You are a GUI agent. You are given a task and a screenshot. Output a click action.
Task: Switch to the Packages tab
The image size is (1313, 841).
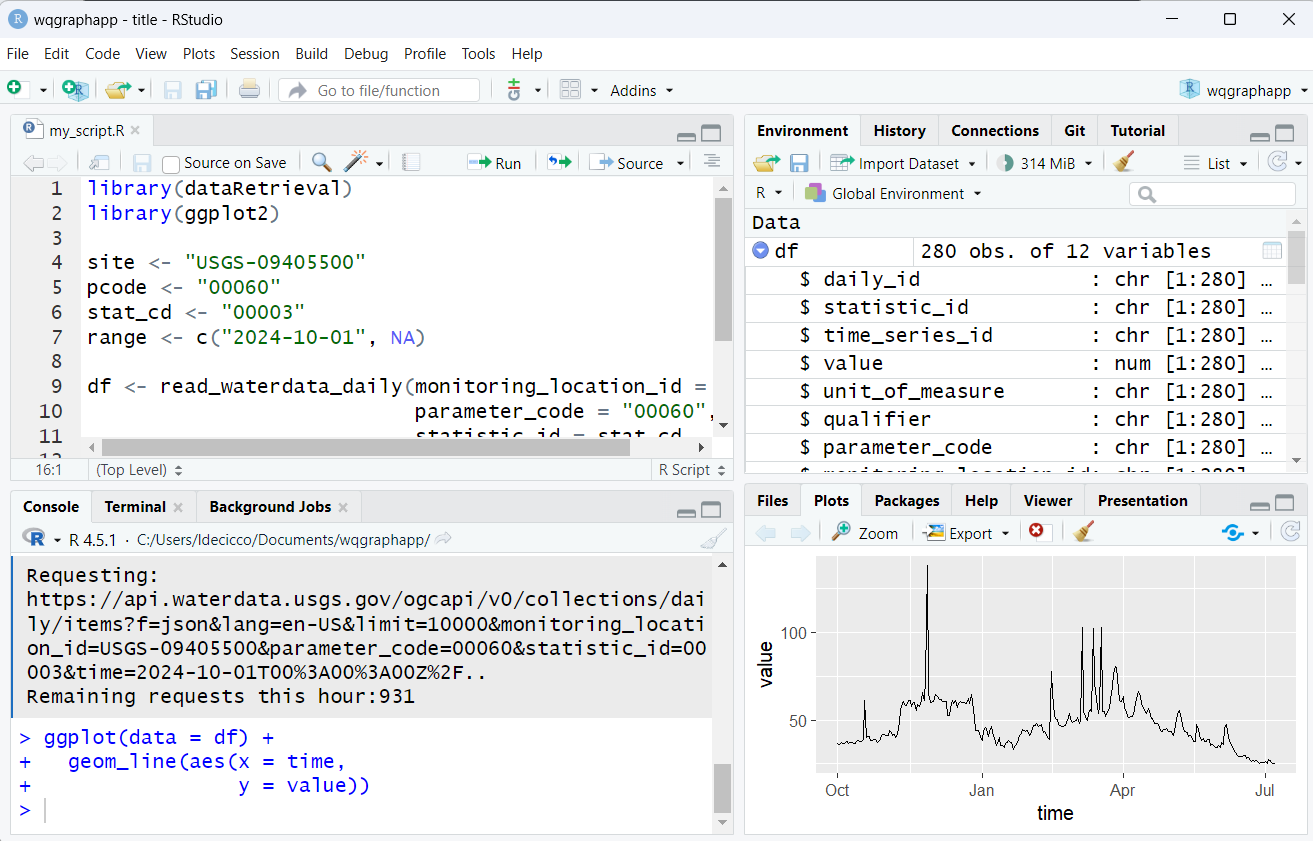[x=906, y=500]
